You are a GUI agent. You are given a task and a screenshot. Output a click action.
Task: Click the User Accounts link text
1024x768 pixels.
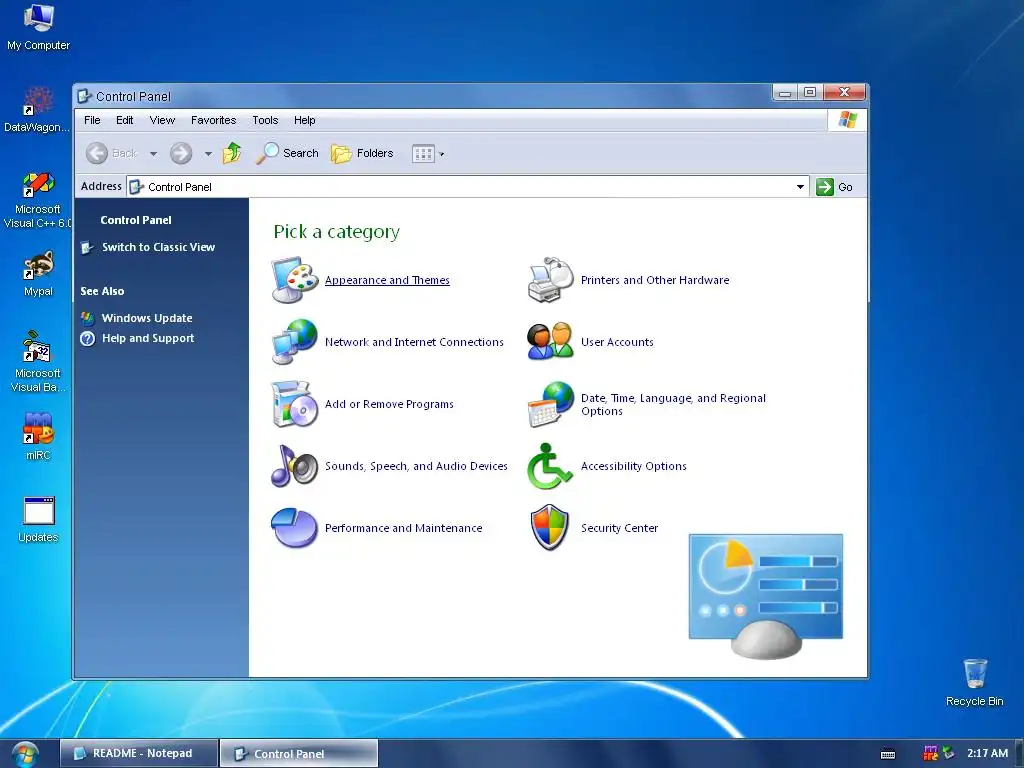coord(617,342)
